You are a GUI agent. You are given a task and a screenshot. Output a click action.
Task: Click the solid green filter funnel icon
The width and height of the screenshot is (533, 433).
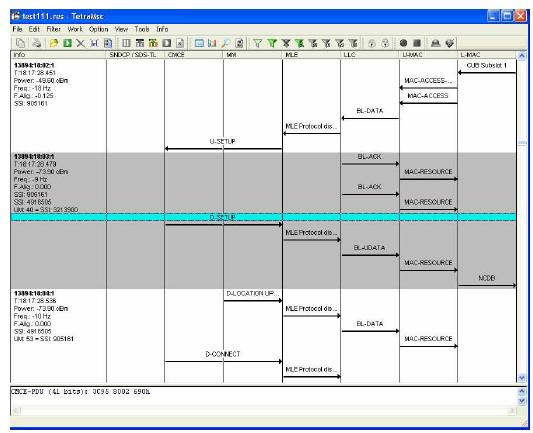coord(272,43)
